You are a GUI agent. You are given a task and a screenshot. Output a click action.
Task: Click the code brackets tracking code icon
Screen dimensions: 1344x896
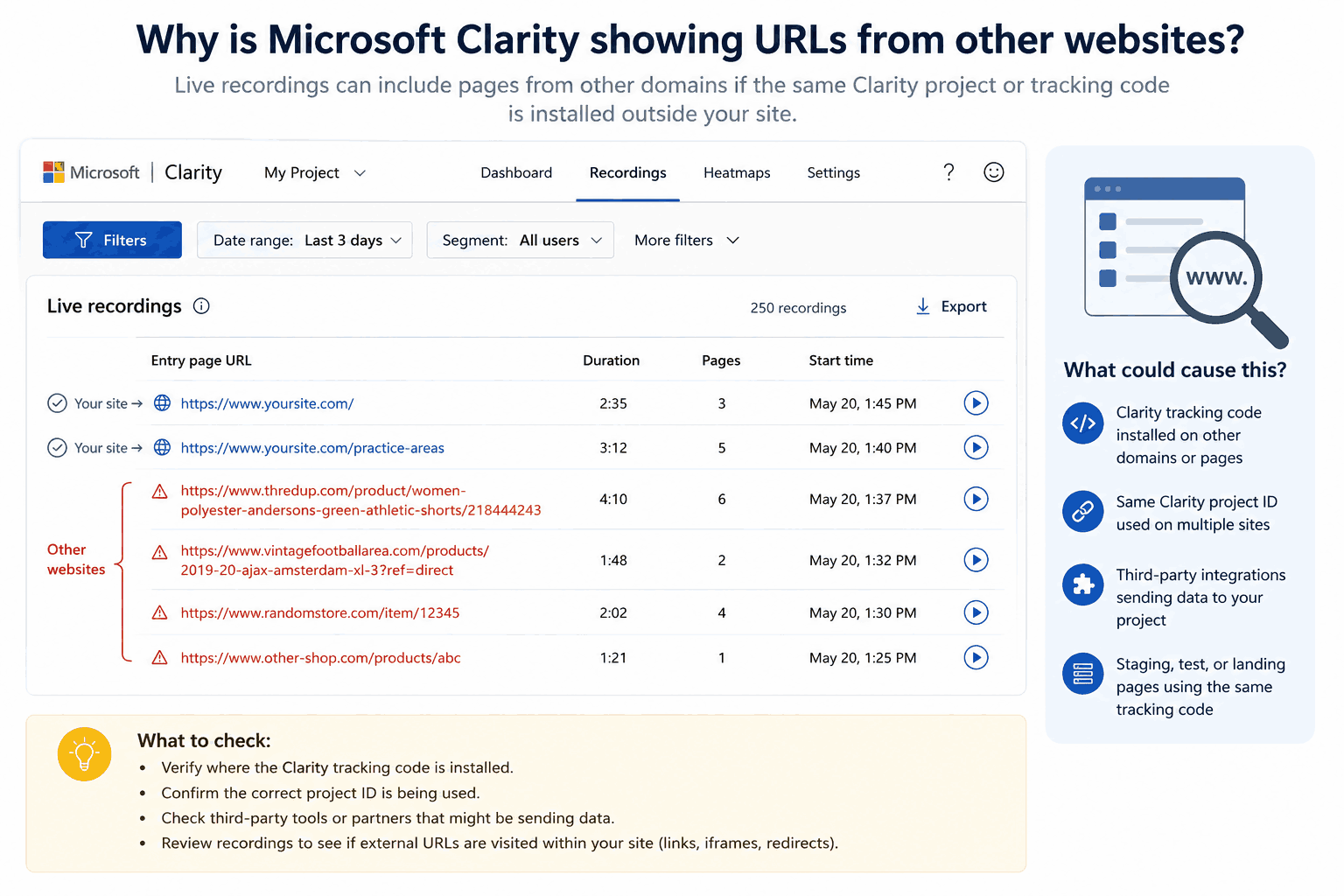tap(1083, 423)
